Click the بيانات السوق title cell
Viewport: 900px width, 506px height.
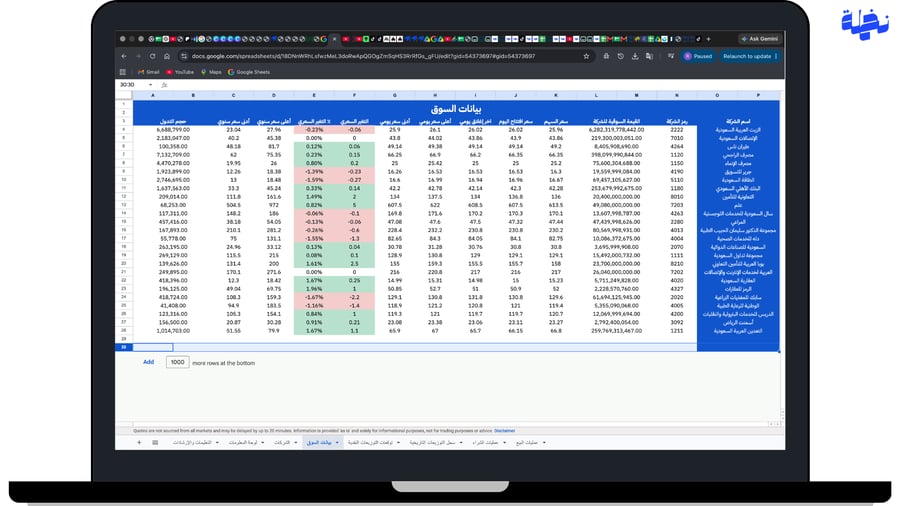click(456, 108)
